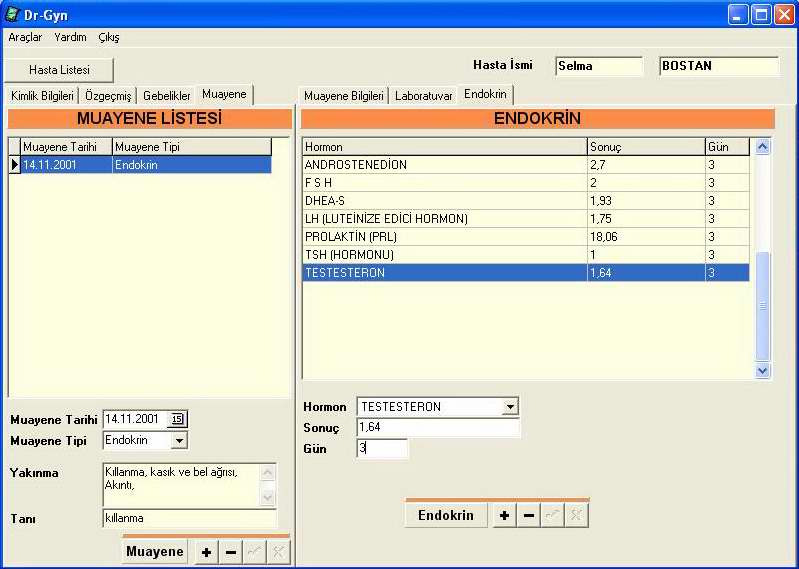799x569 pixels.
Task: Click the minus icon next to Muayene button
Action: click(231, 552)
